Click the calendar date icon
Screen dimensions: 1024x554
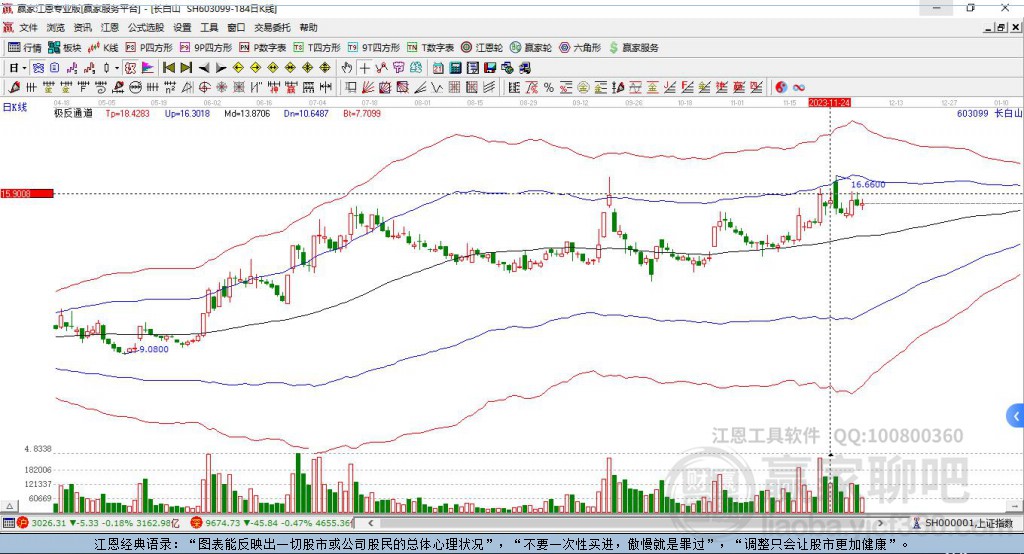click(438, 68)
